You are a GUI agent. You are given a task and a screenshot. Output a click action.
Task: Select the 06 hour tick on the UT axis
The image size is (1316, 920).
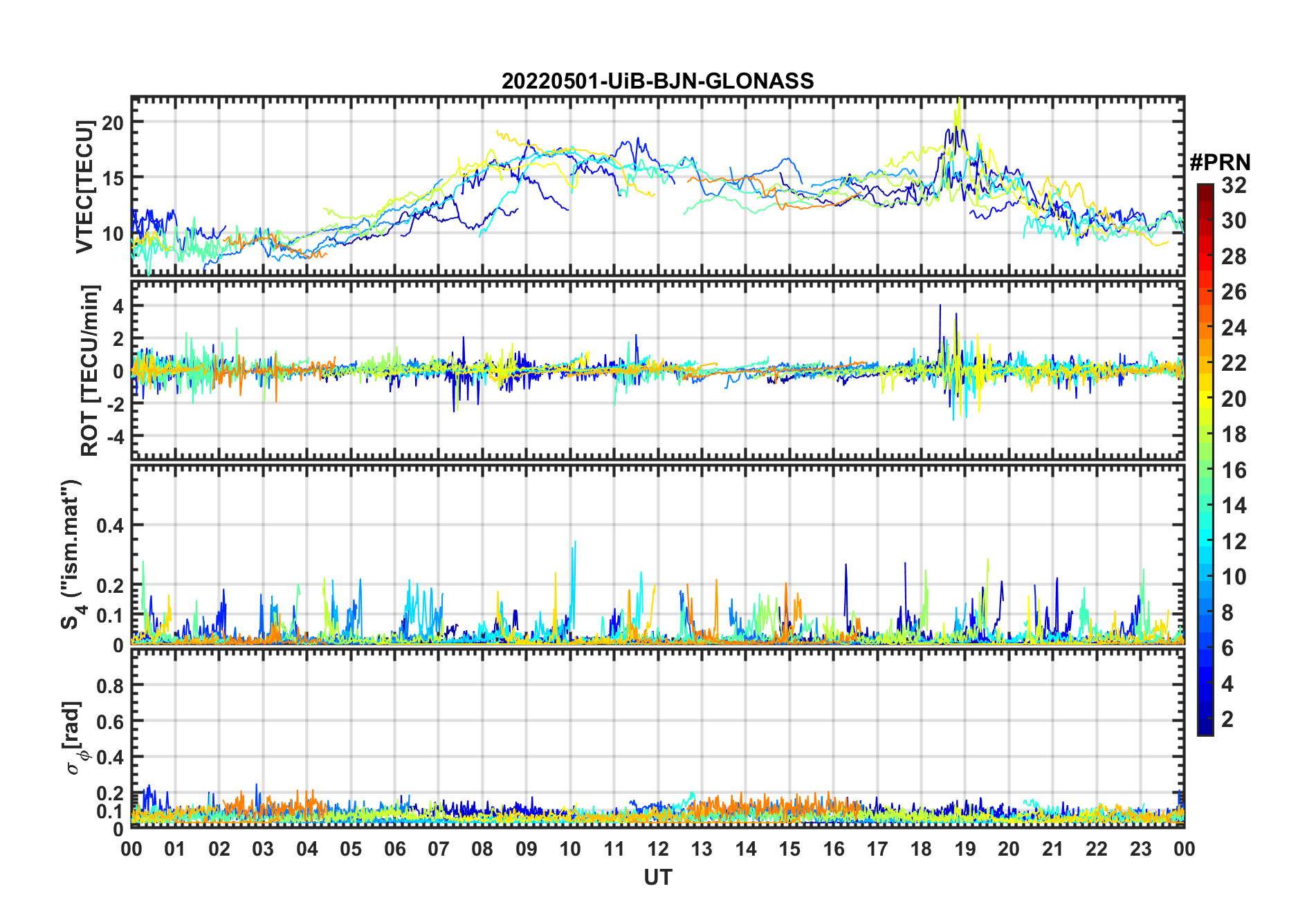click(395, 849)
